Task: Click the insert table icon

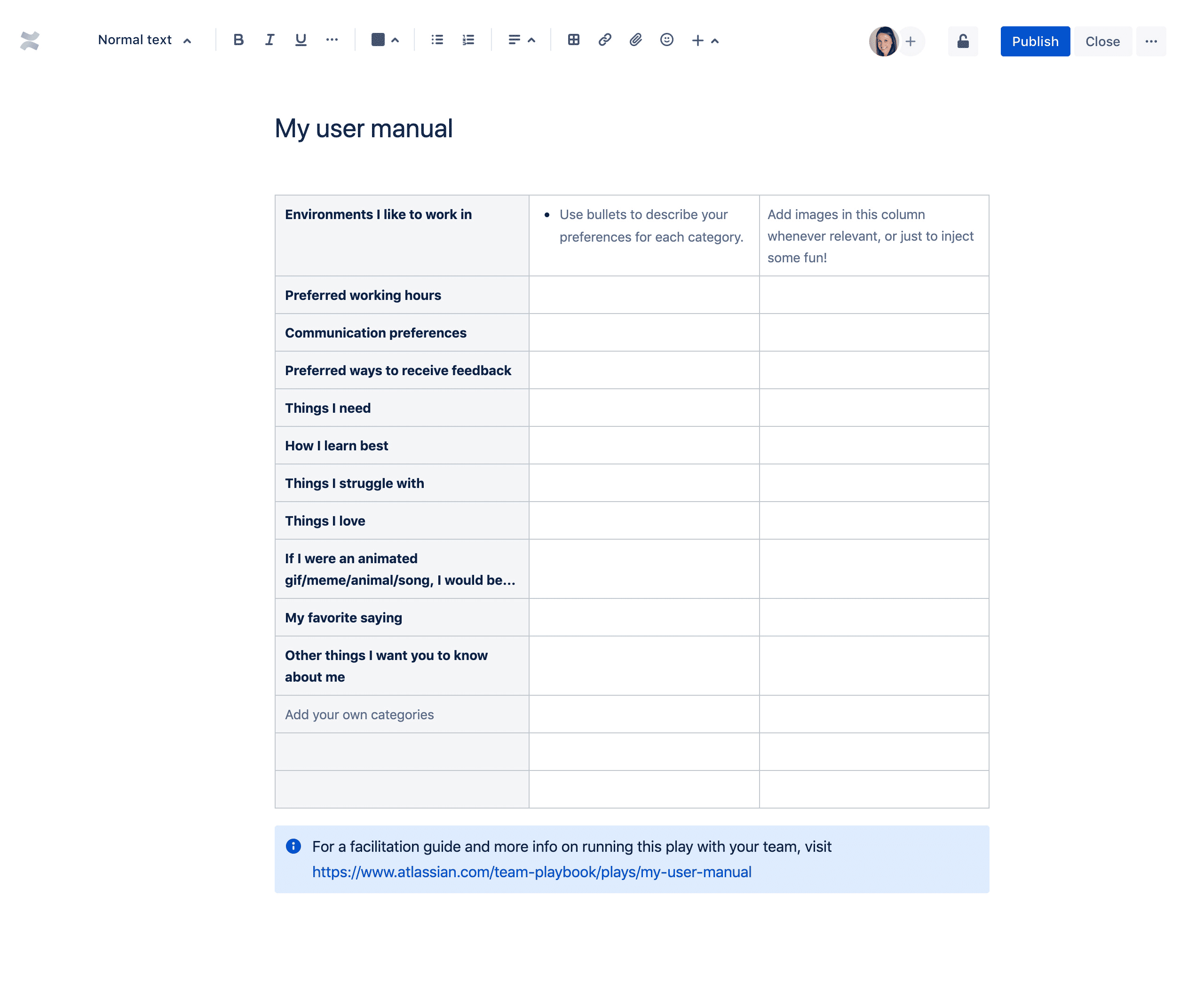Action: (572, 40)
